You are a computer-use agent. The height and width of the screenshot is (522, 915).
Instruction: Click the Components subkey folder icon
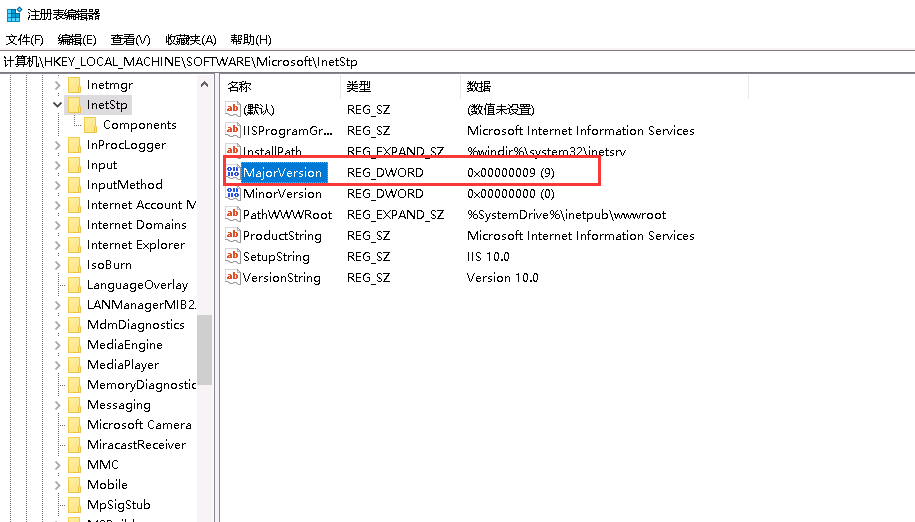point(90,125)
